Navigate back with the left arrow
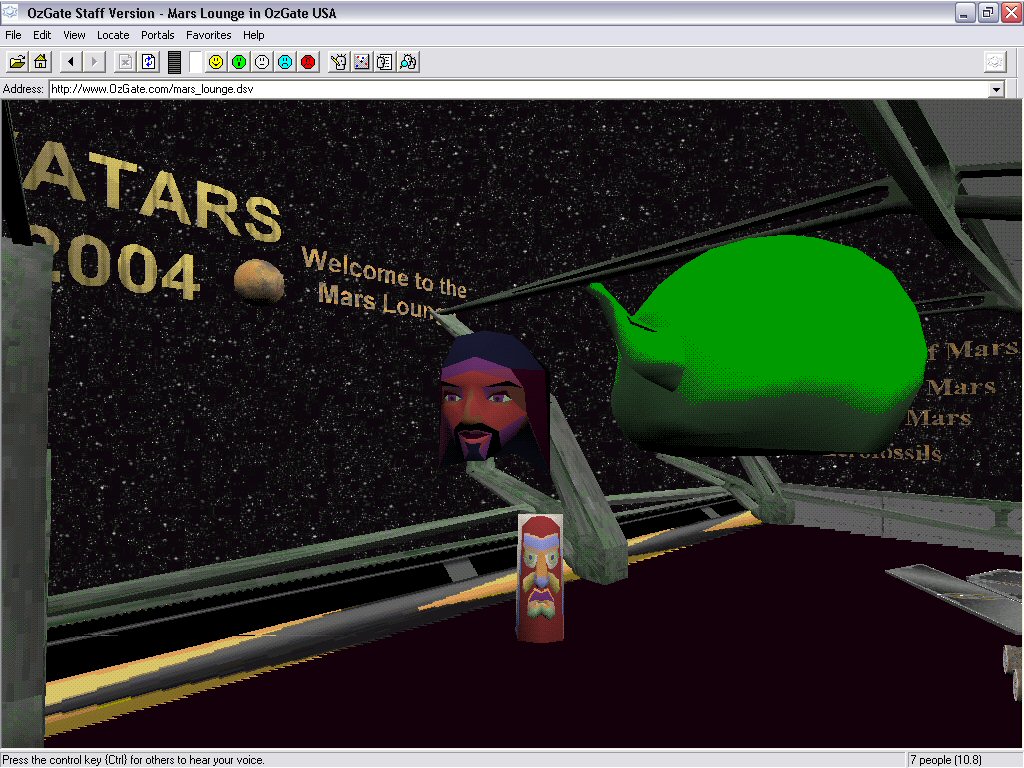1024x768 pixels. [x=71, y=62]
